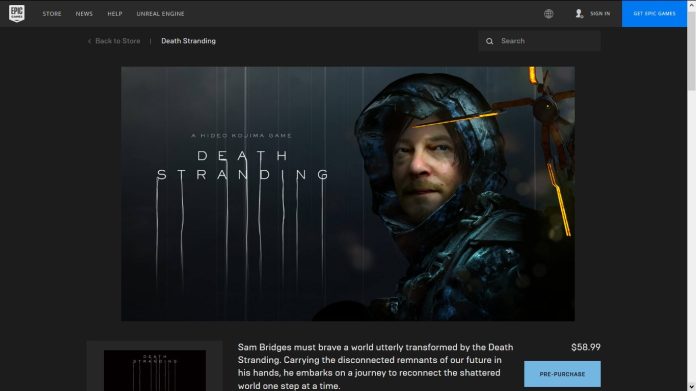Click the scrollbar up arrow

coord(692,4)
